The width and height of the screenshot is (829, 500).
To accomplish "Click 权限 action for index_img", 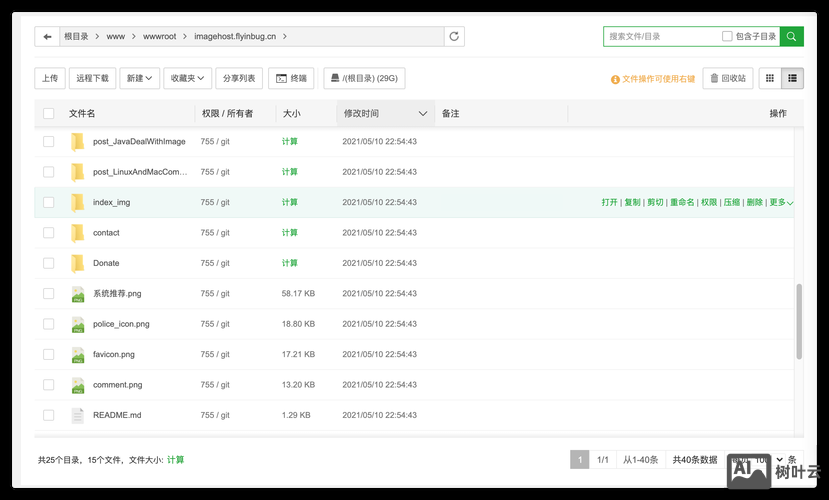I will [709, 202].
